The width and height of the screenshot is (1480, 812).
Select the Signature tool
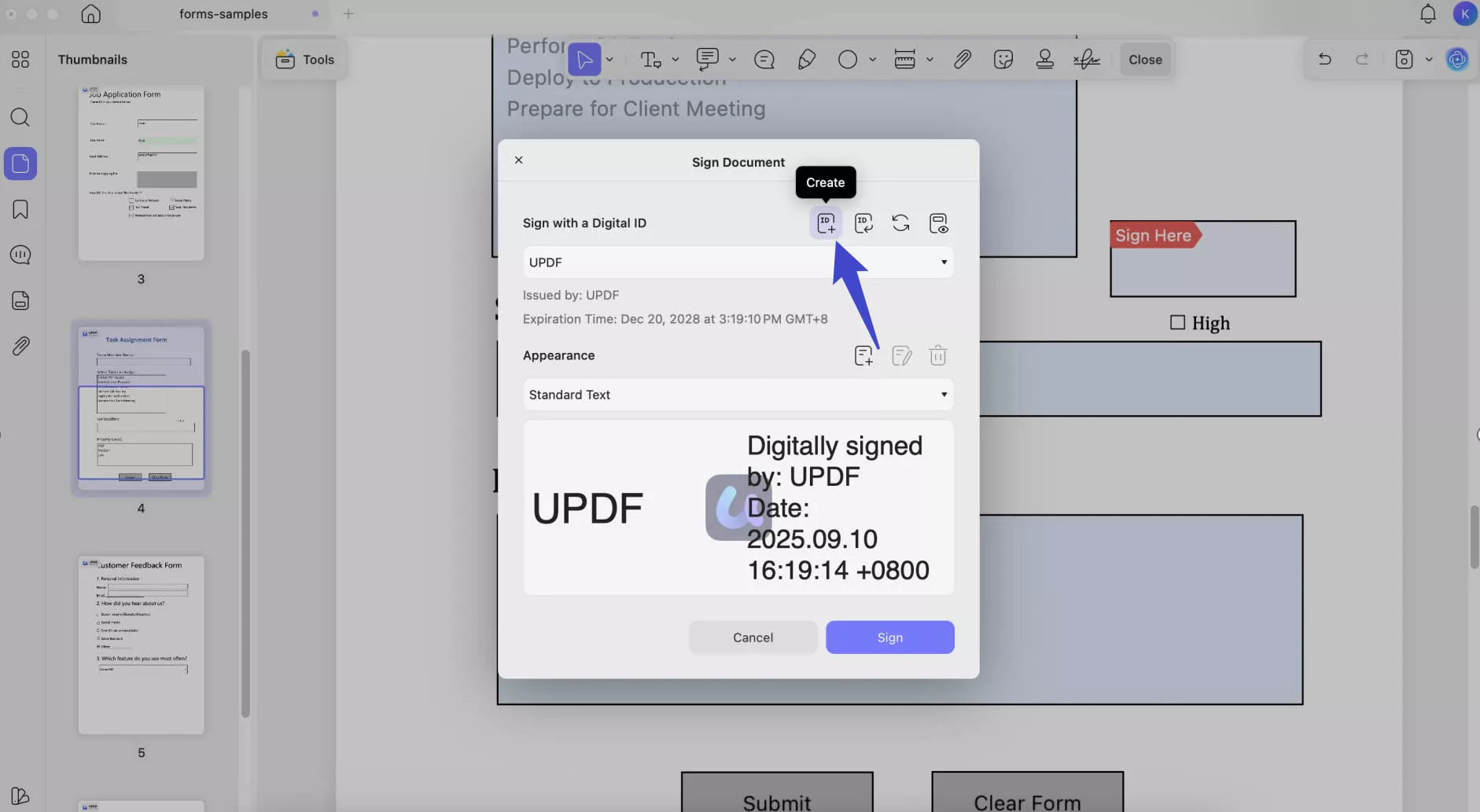click(1088, 59)
